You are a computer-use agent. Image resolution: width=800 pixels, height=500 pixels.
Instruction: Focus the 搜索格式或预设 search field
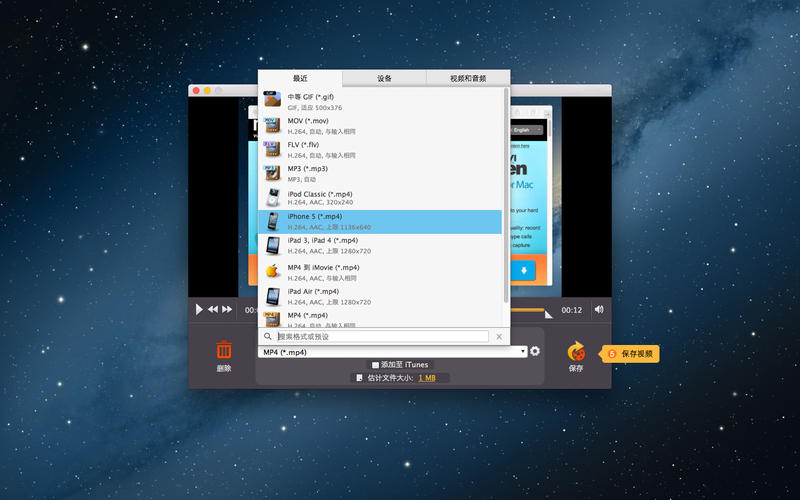pos(382,337)
